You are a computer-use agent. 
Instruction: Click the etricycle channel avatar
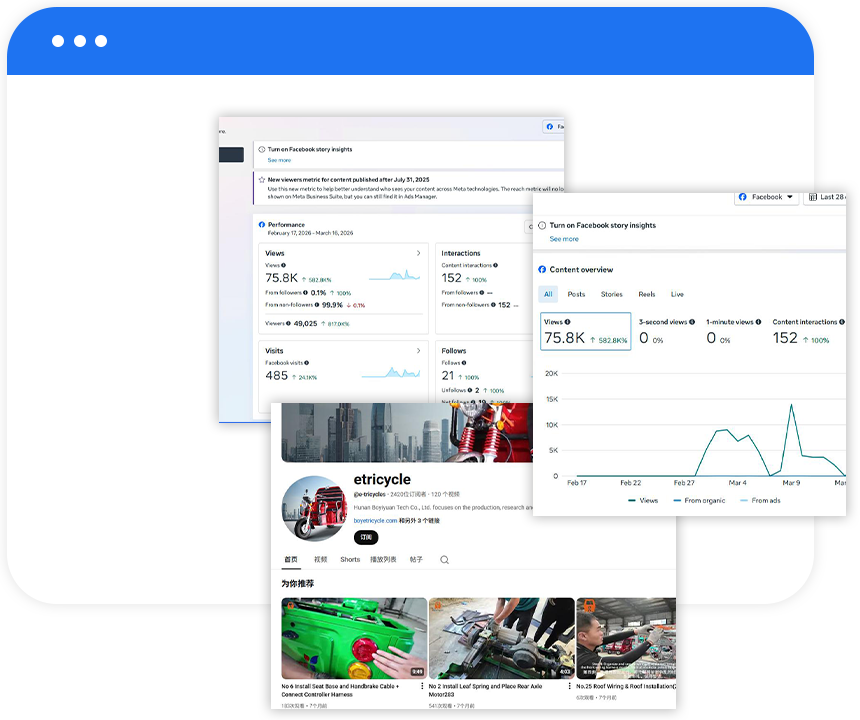pyautogui.click(x=314, y=509)
